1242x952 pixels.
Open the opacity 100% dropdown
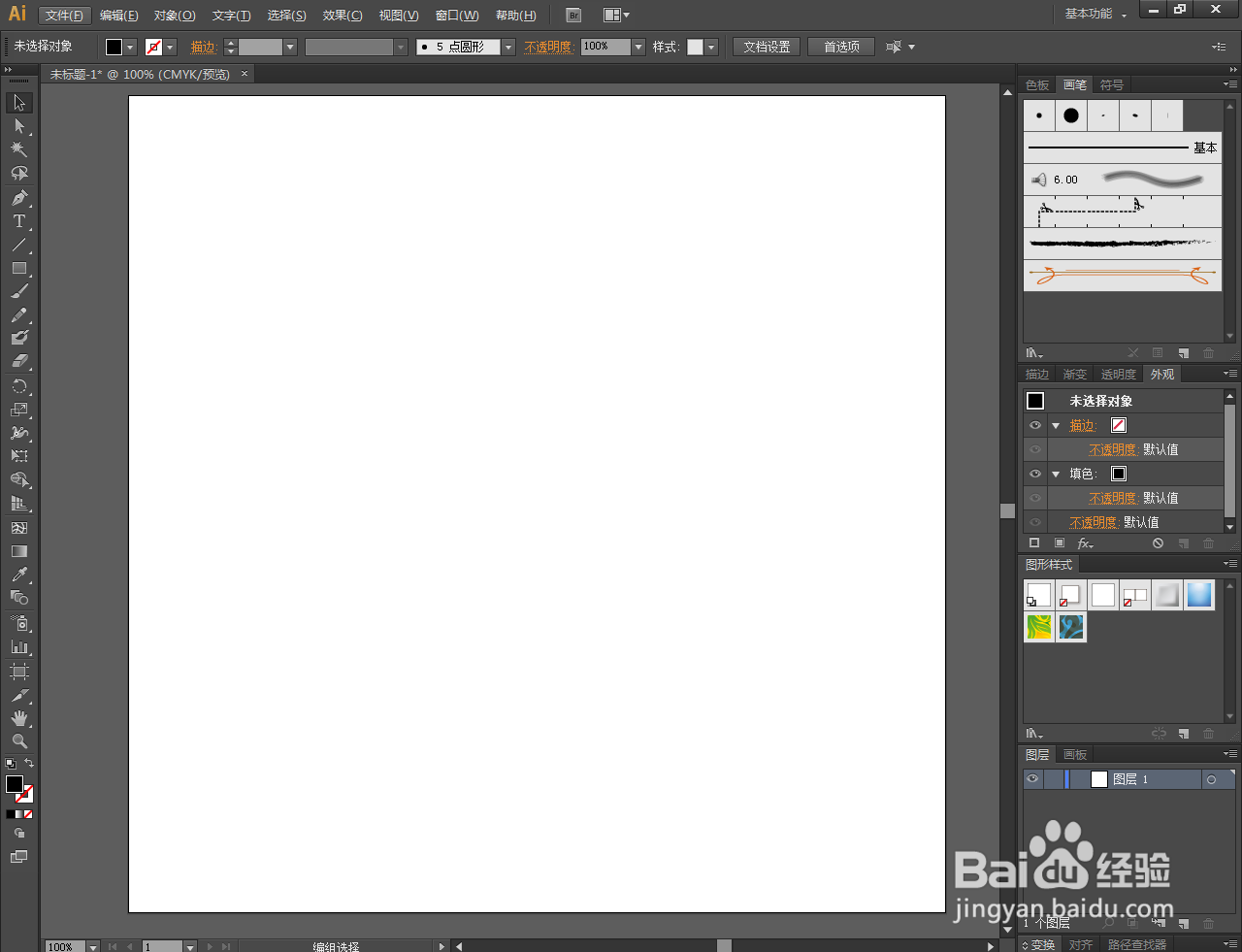[638, 47]
